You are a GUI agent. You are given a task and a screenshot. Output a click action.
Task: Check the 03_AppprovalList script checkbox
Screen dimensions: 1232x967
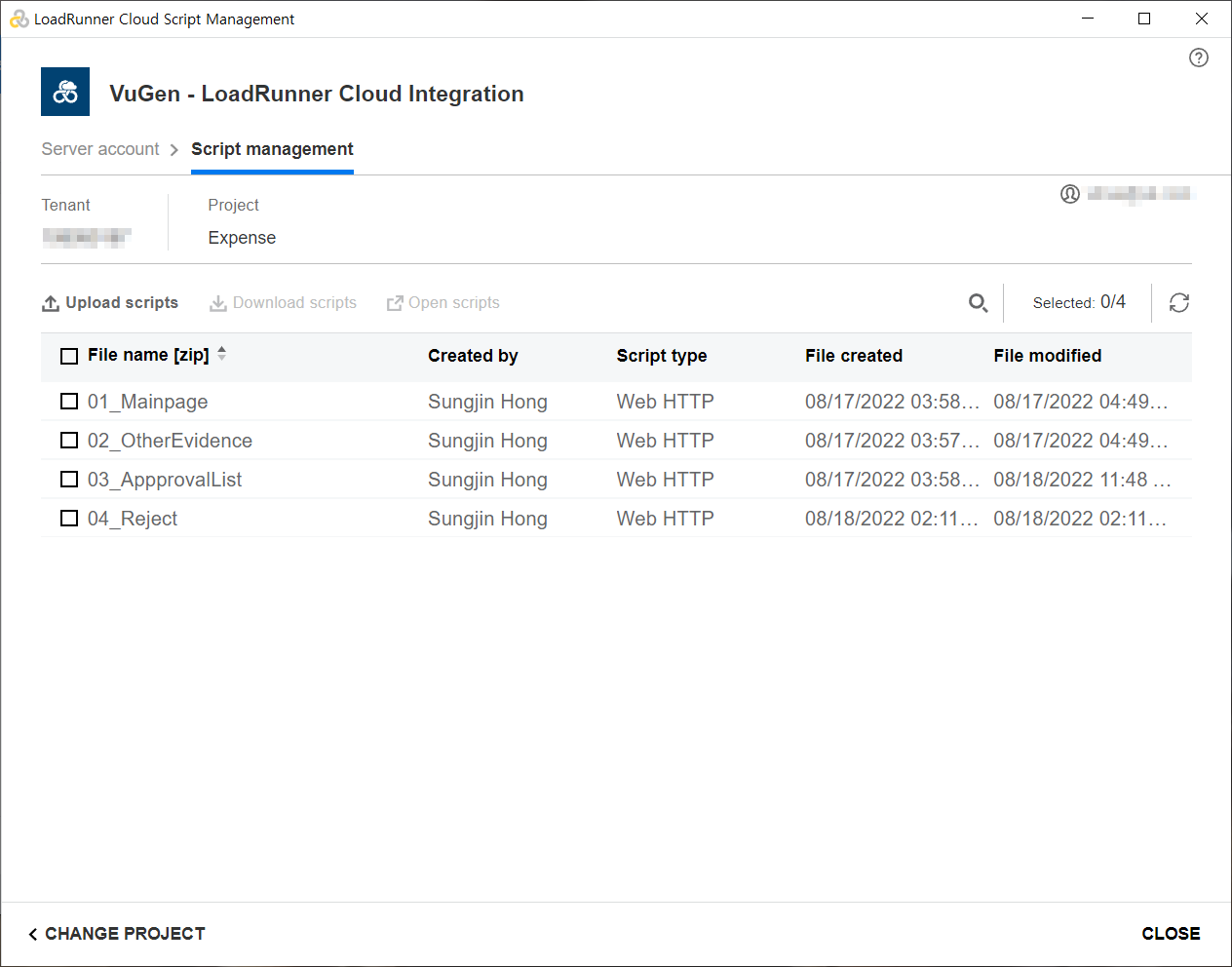point(69,480)
